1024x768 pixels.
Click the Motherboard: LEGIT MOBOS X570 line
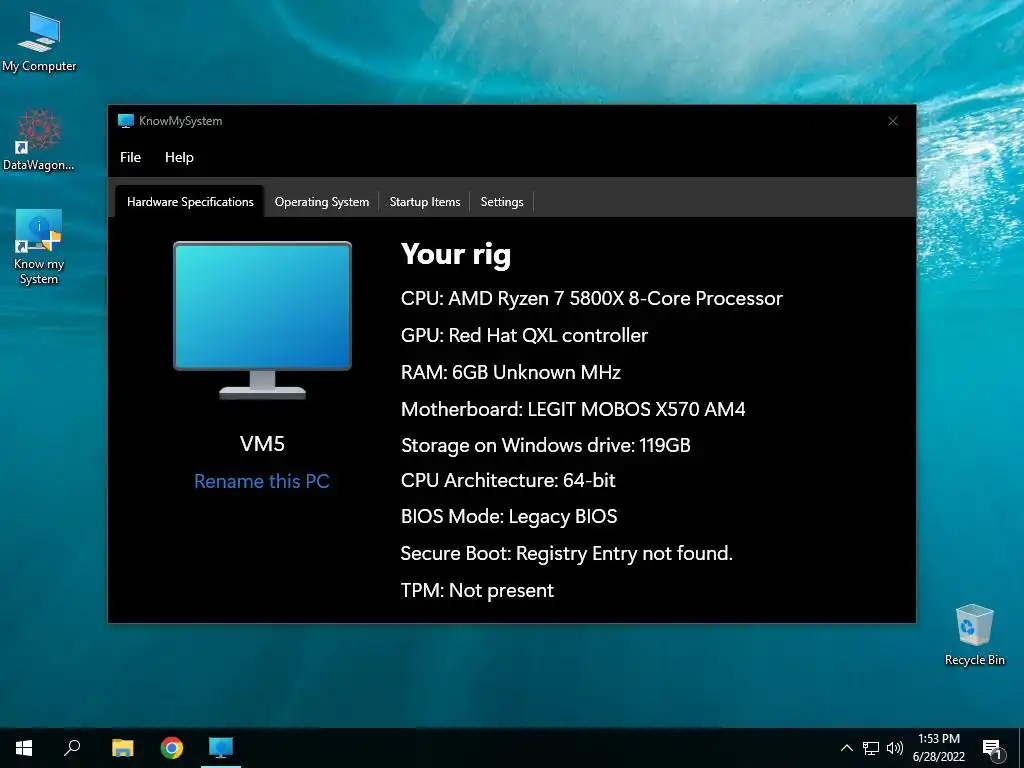[x=573, y=409]
